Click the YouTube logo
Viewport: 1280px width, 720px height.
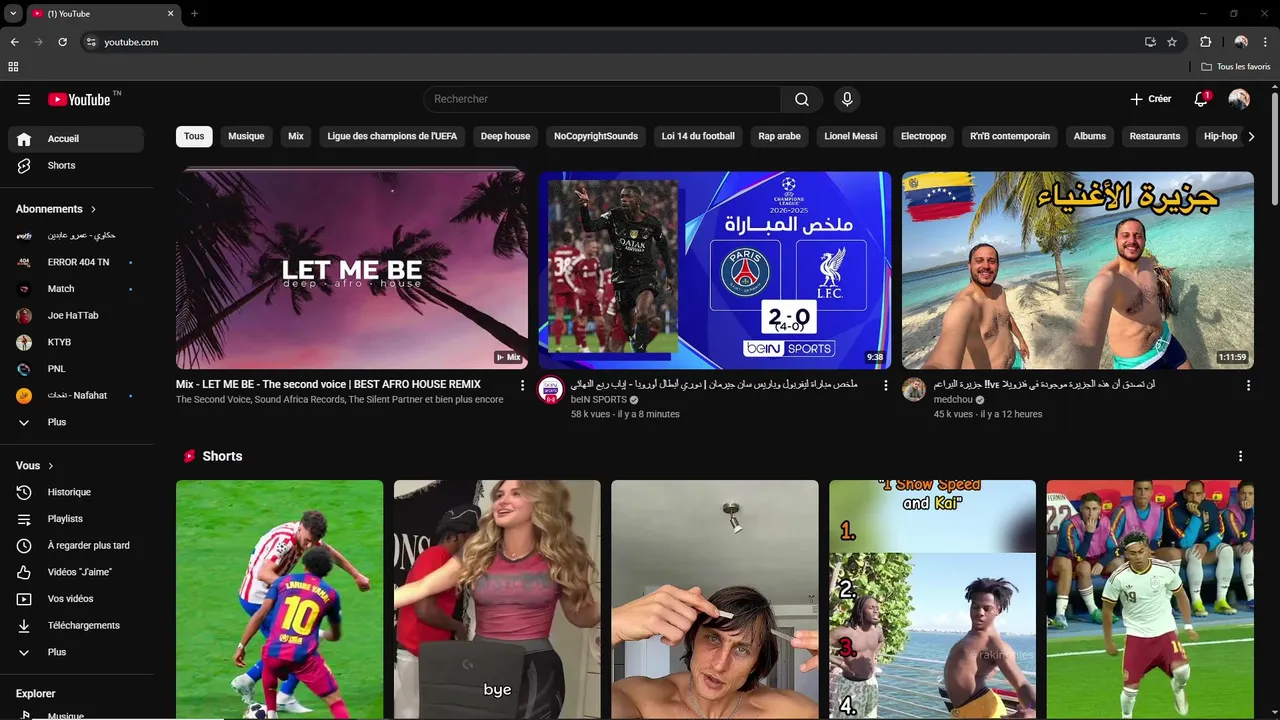79,99
